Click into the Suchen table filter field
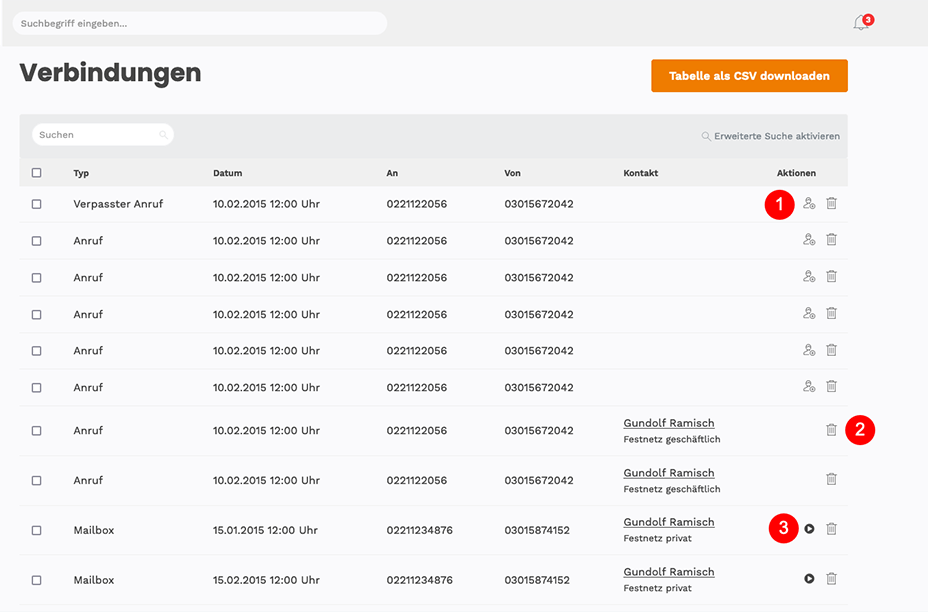Screen dimensions: 928x612 pos(102,135)
